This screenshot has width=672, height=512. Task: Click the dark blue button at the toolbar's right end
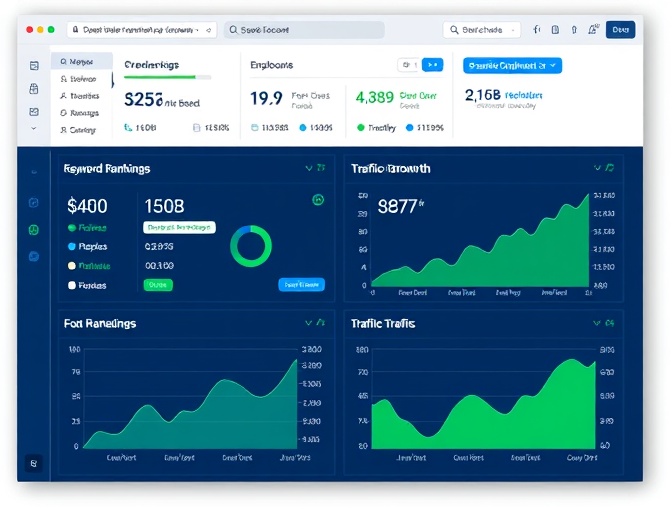pos(620,30)
